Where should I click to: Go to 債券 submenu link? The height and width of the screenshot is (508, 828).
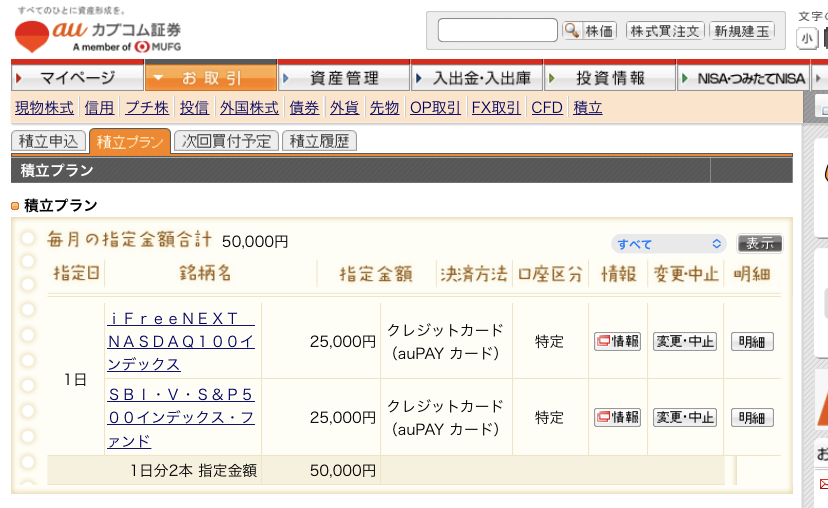[x=304, y=108]
